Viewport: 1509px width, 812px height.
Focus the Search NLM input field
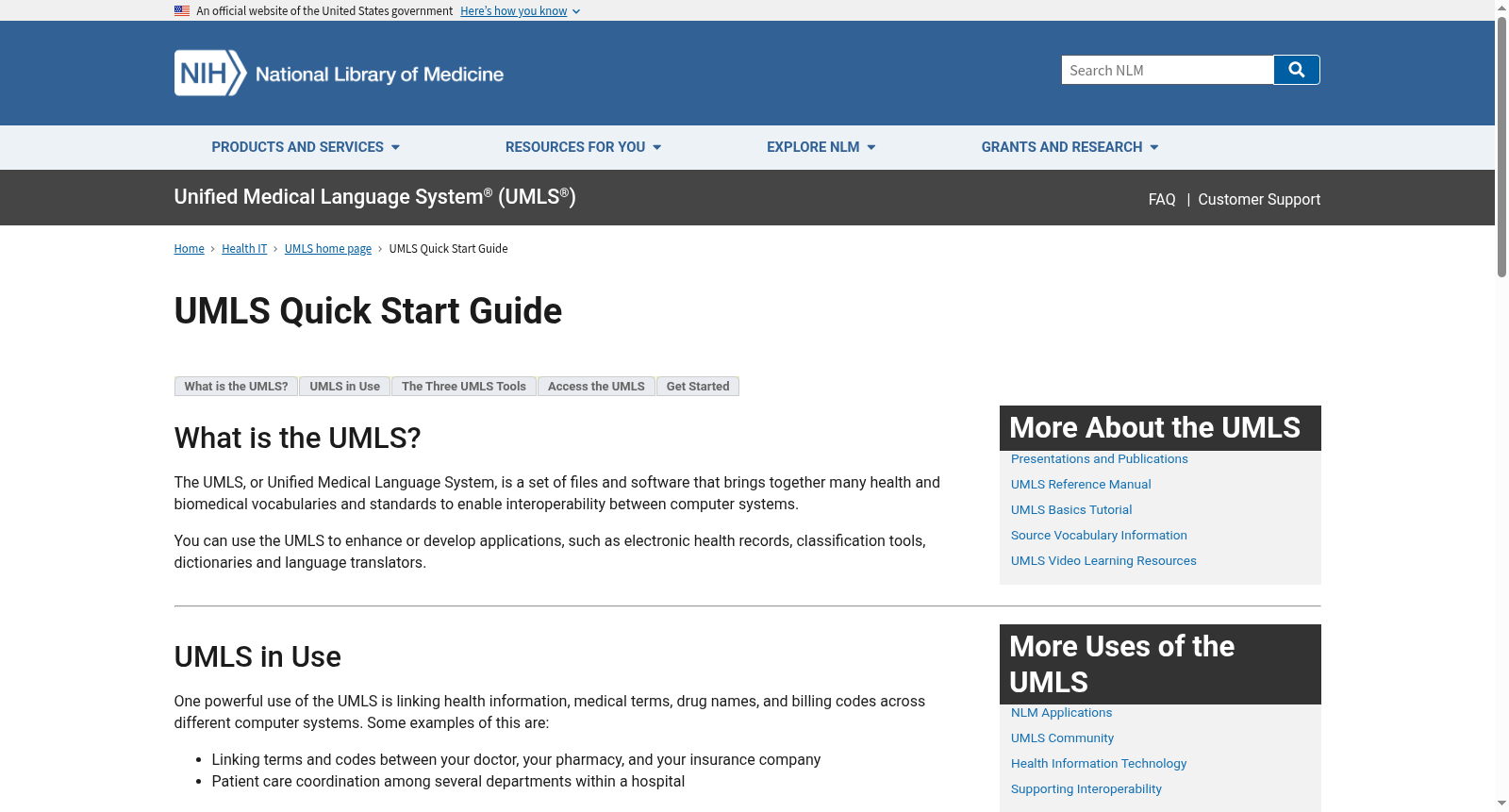pyautogui.click(x=1168, y=70)
